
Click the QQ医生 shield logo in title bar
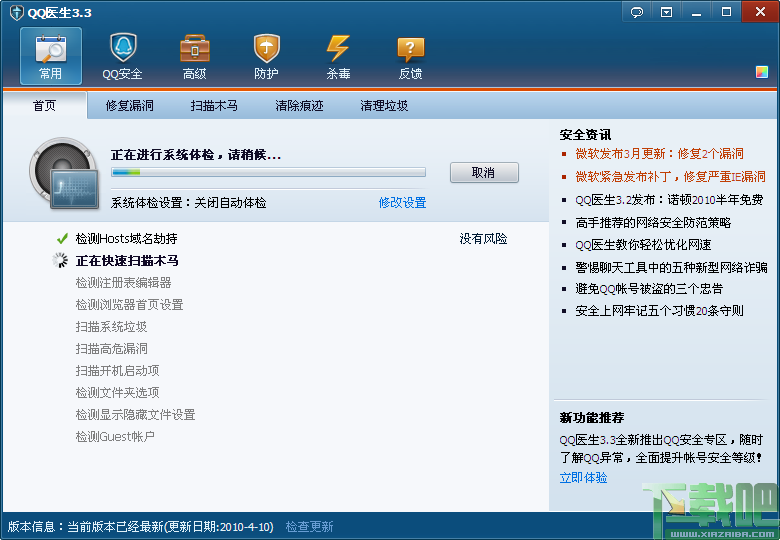(x=16, y=12)
